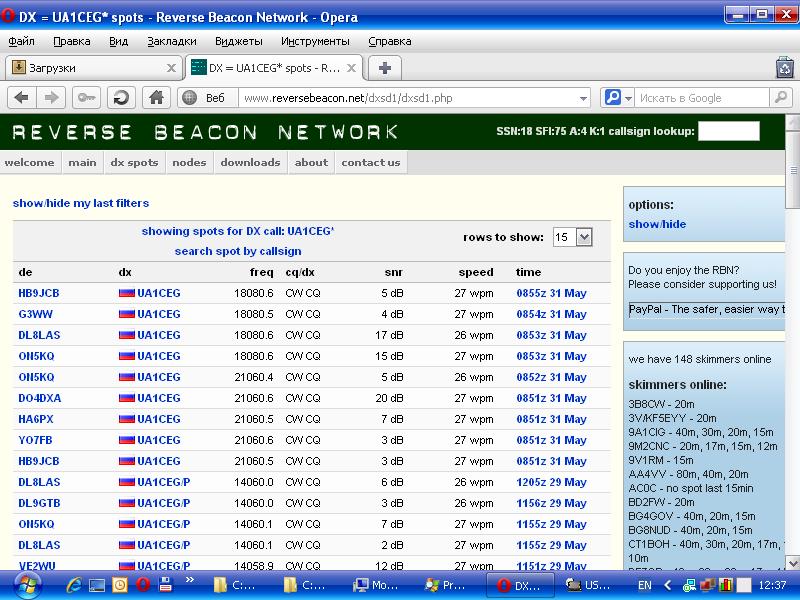Open the Справка menu

pyautogui.click(x=390, y=41)
